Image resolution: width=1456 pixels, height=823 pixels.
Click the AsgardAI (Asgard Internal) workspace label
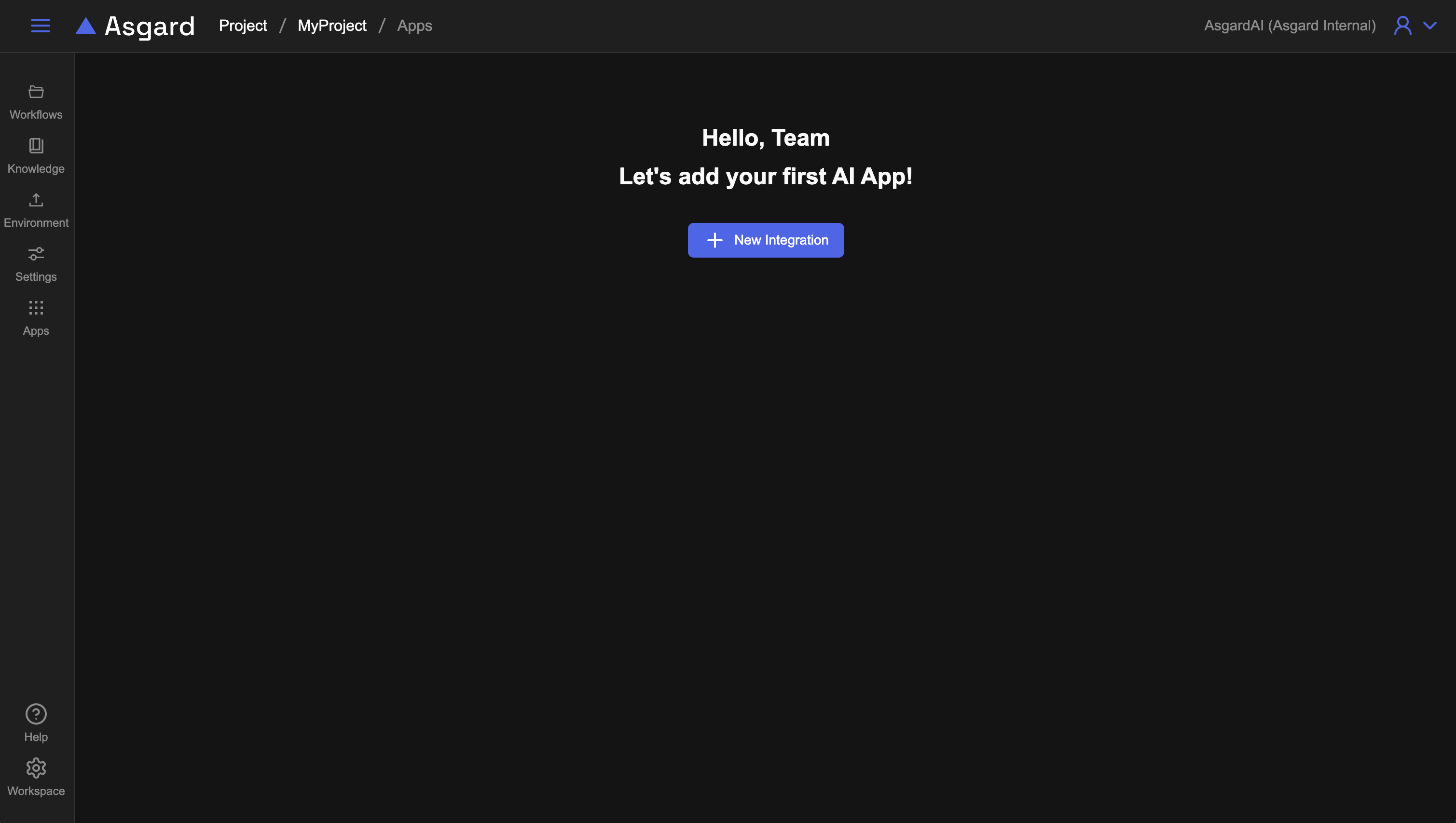pyautogui.click(x=1290, y=26)
